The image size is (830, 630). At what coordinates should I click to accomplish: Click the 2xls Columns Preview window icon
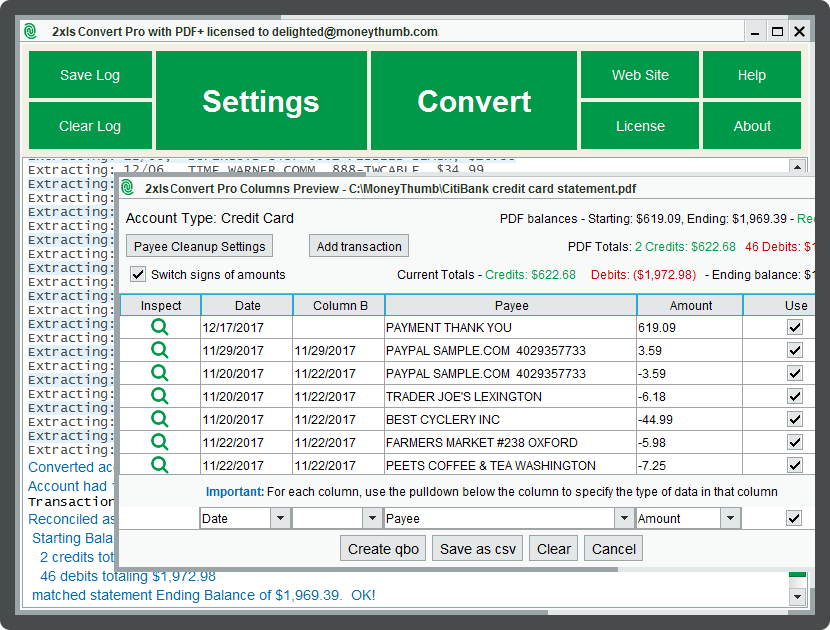tap(128, 188)
